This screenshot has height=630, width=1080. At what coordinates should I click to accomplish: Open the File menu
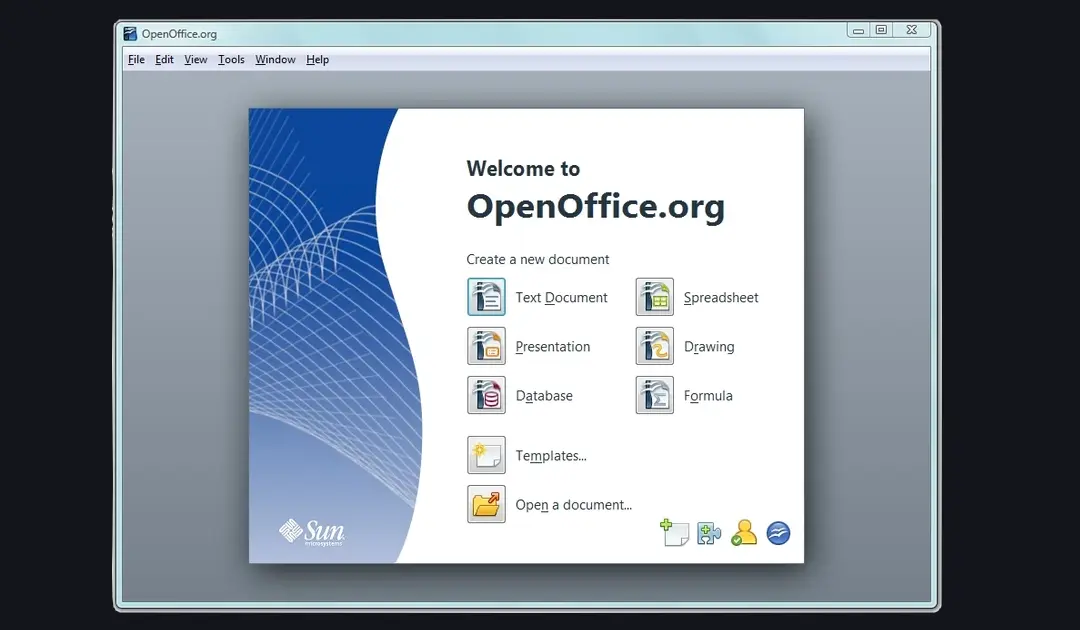[136, 60]
